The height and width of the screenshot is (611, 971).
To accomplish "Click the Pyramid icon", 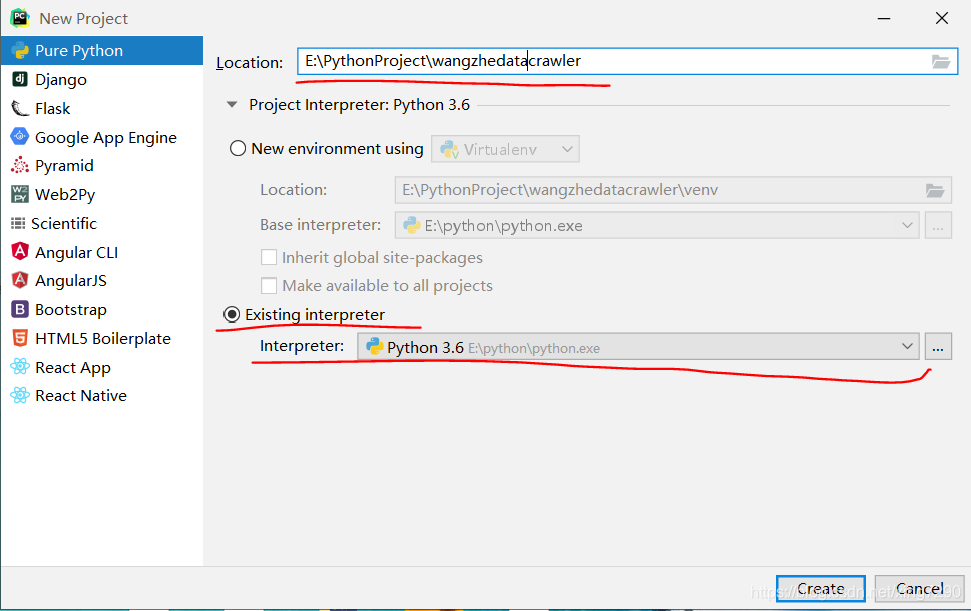I will tap(20, 165).
